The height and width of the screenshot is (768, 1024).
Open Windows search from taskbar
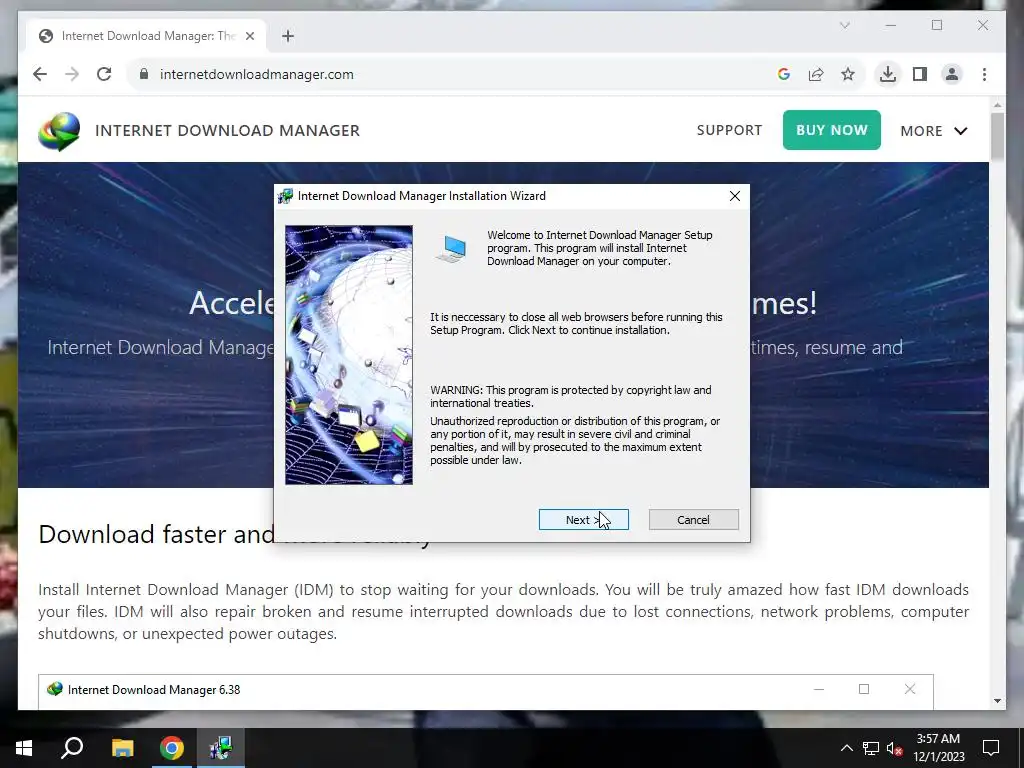pos(72,748)
